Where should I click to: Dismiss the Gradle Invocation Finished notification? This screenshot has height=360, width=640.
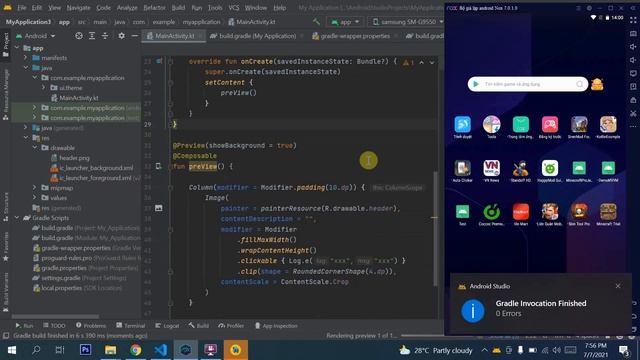click(618, 286)
